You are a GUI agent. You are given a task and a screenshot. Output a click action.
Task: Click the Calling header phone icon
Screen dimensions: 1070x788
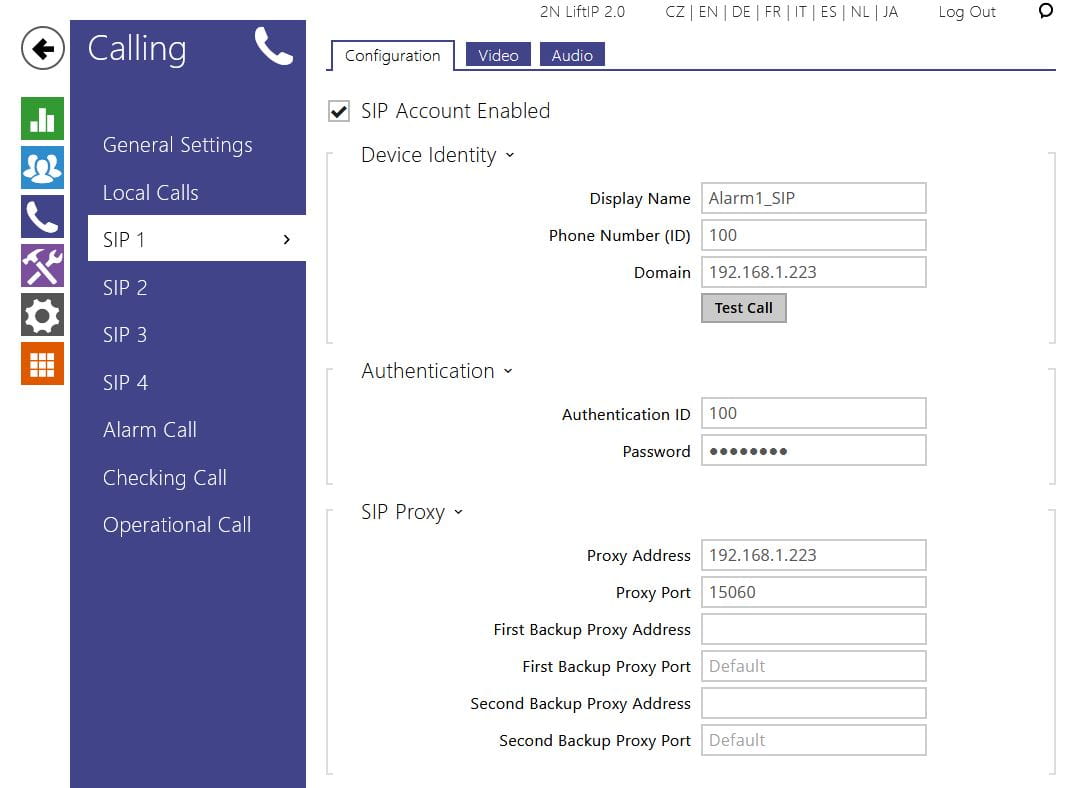[274, 46]
